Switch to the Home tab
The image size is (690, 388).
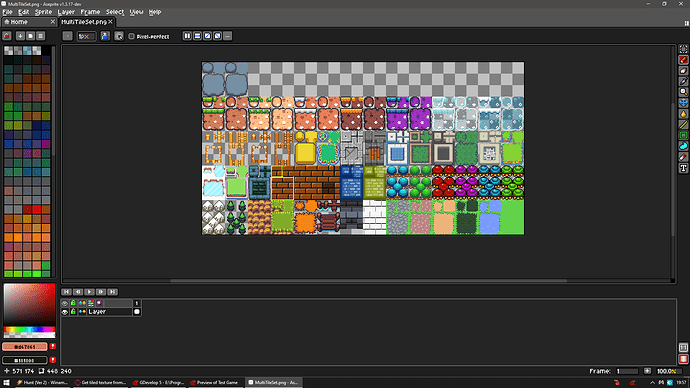pos(29,22)
